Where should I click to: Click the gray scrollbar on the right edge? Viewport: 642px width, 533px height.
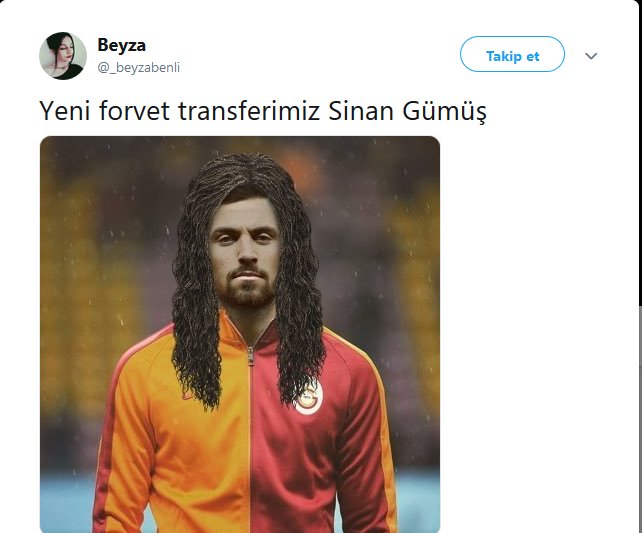coord(640,418)
